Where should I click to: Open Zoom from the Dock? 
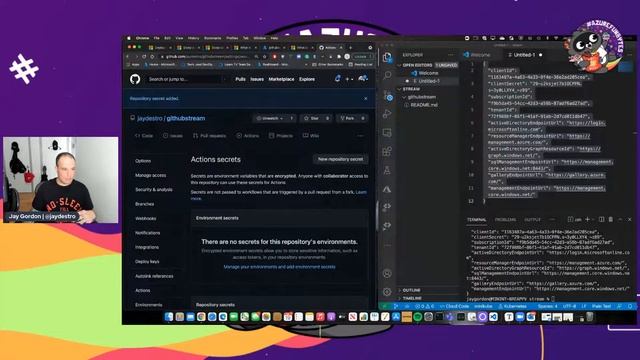click(x=520, y=317)
